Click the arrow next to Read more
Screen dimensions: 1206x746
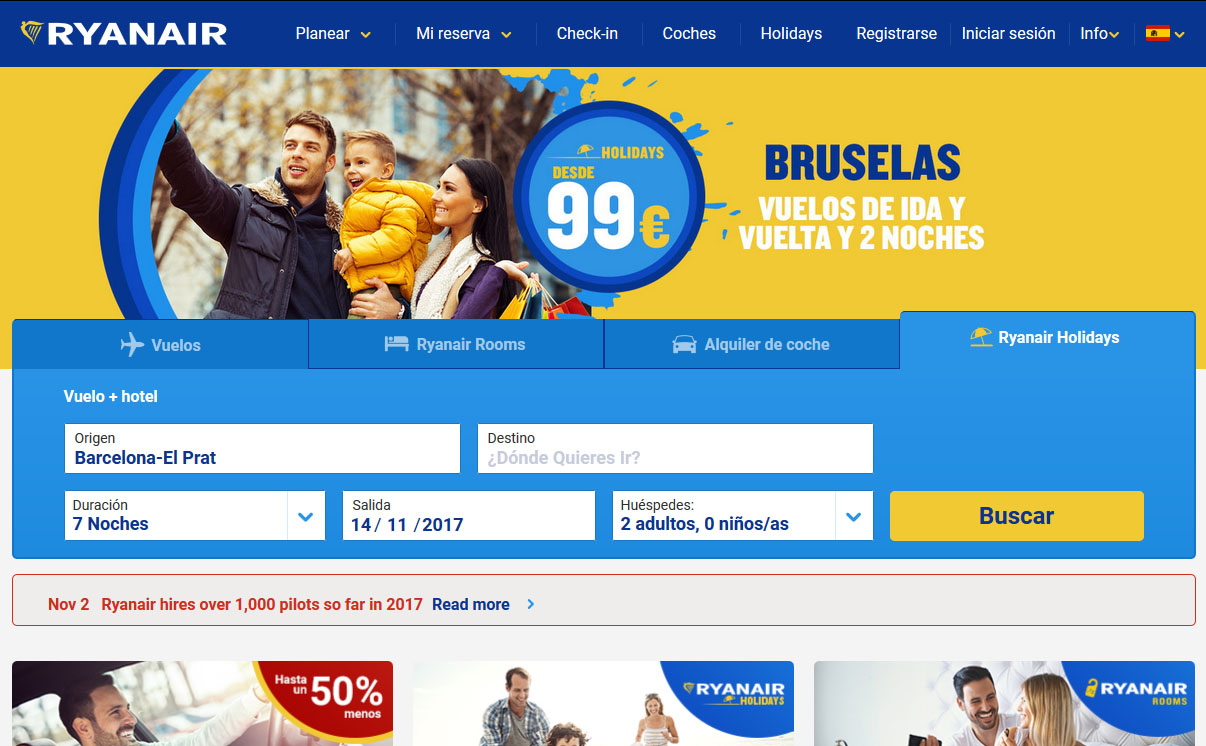(531, 604)
